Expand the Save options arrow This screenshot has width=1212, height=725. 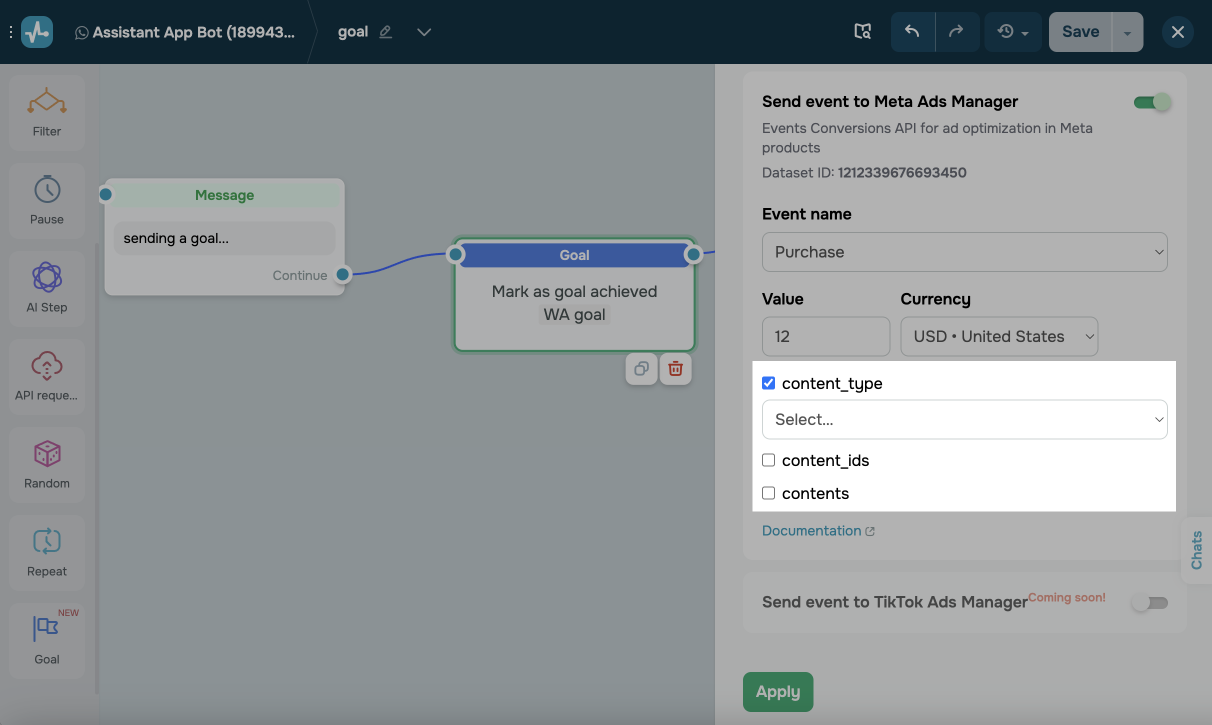[1127, 32]
